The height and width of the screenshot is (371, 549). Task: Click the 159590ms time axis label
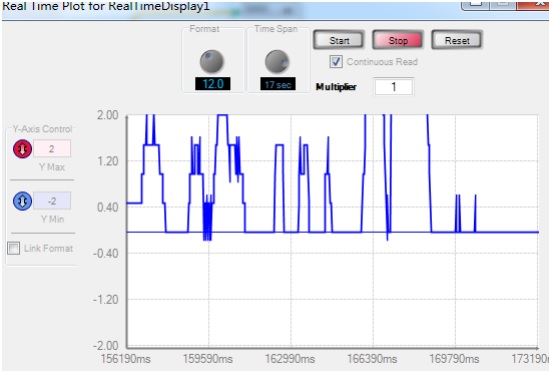pyautogui.click(x=208, y=359)
